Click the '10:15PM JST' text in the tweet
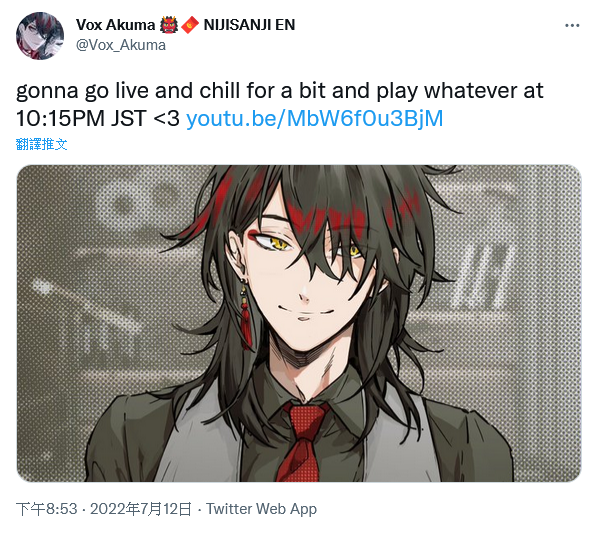598x534 pixels. (81, 119)
